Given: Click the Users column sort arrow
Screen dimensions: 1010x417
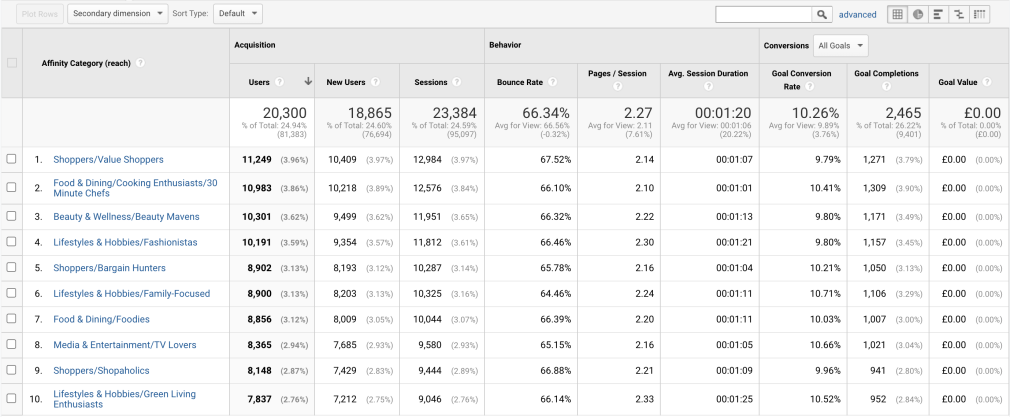Looking at the screenshot, I should pos(308,81).
